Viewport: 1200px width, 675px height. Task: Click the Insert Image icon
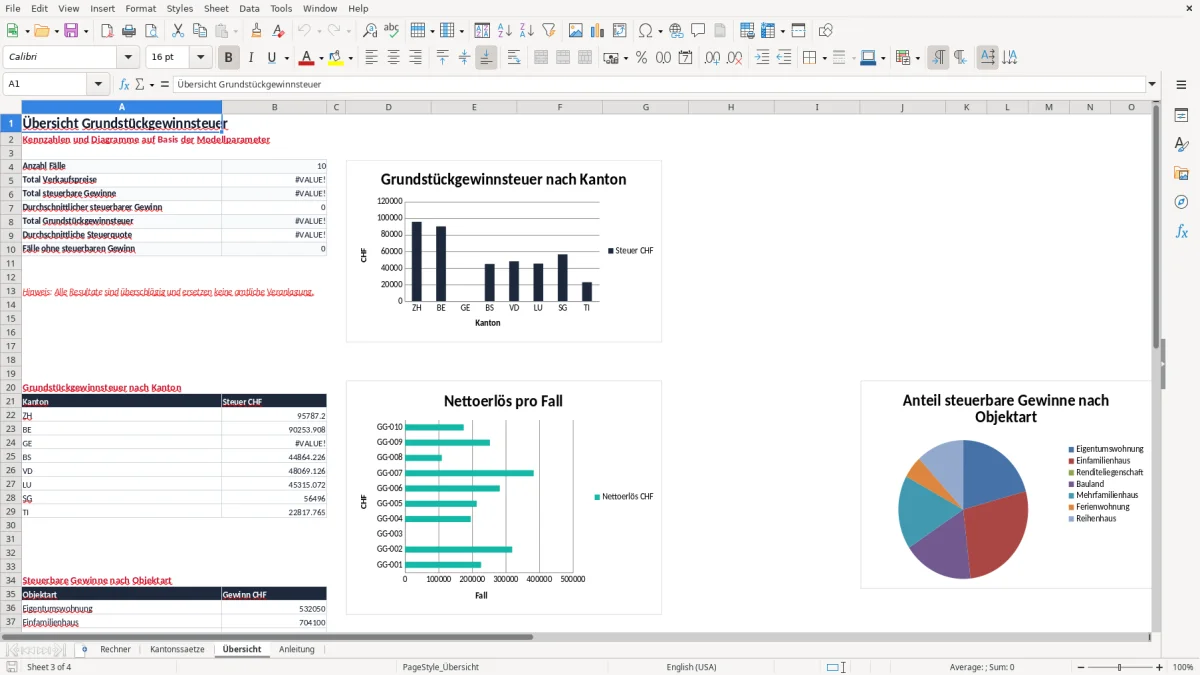pos(575,31)
